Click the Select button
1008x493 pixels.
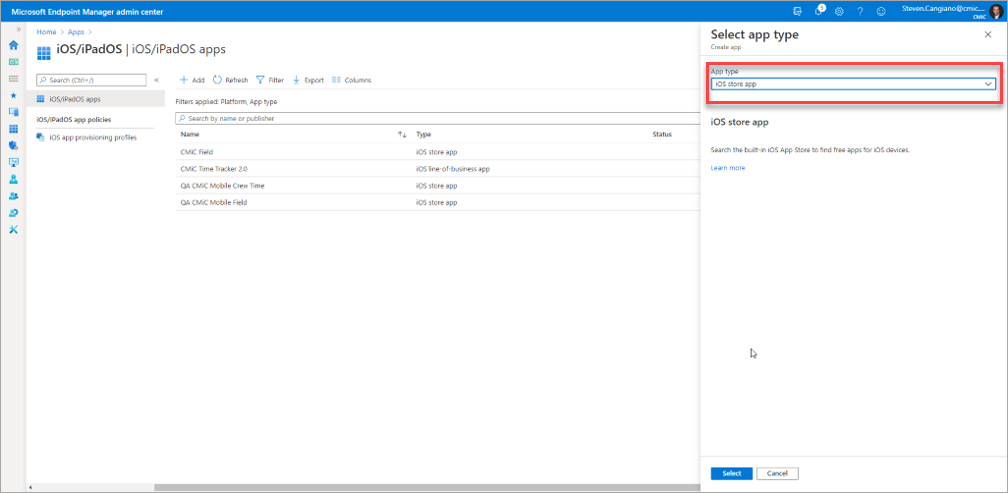[732, 474]
